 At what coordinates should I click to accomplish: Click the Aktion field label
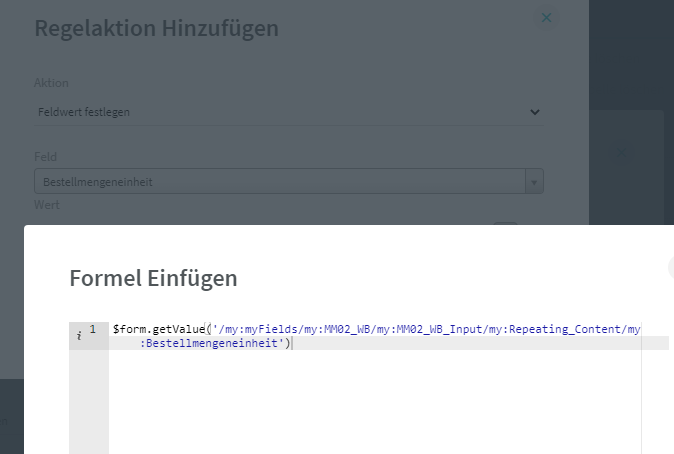(x=51, y=83)
